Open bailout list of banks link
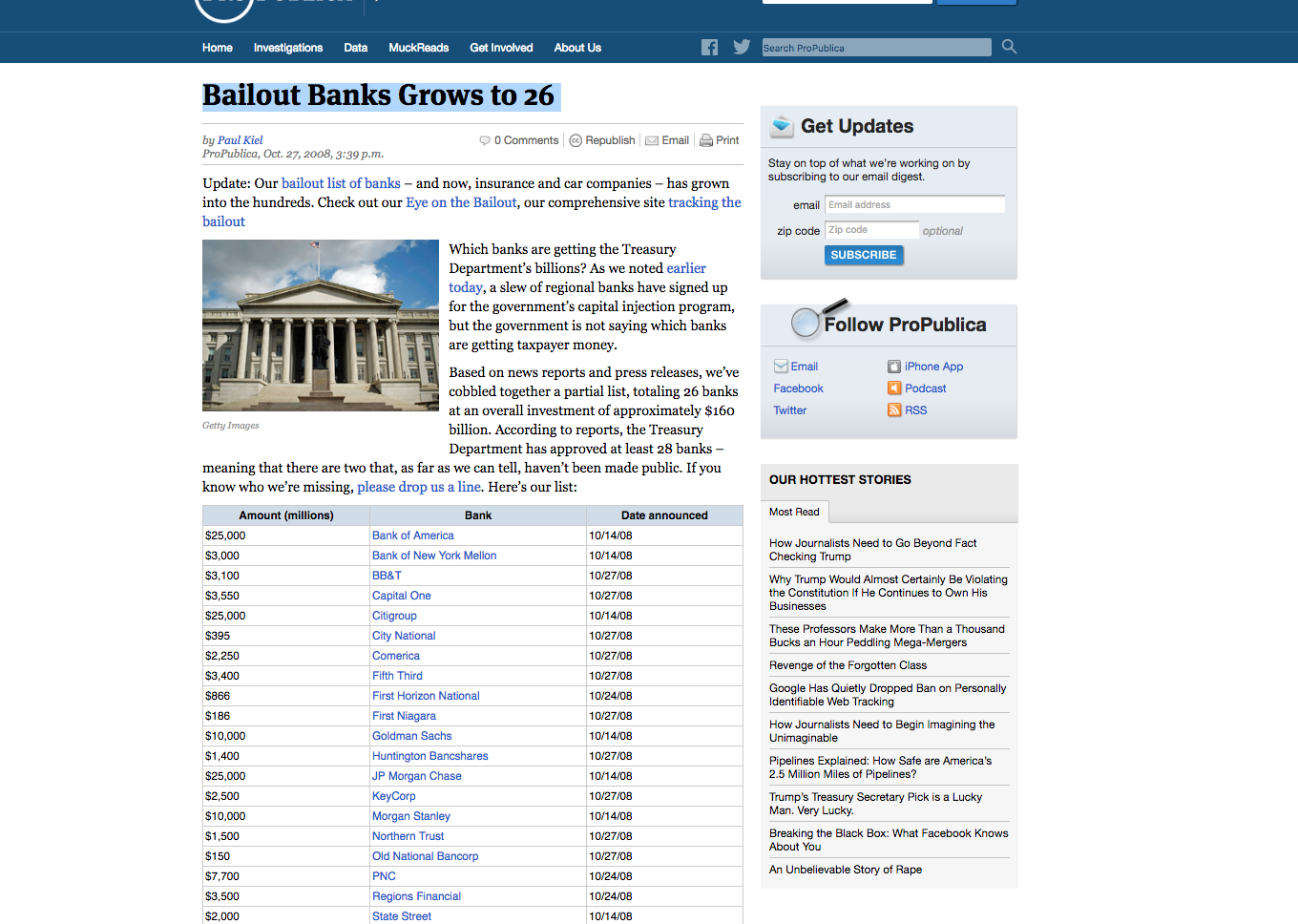Viewport: 1298px width, 924px height. tap(341, 183)
